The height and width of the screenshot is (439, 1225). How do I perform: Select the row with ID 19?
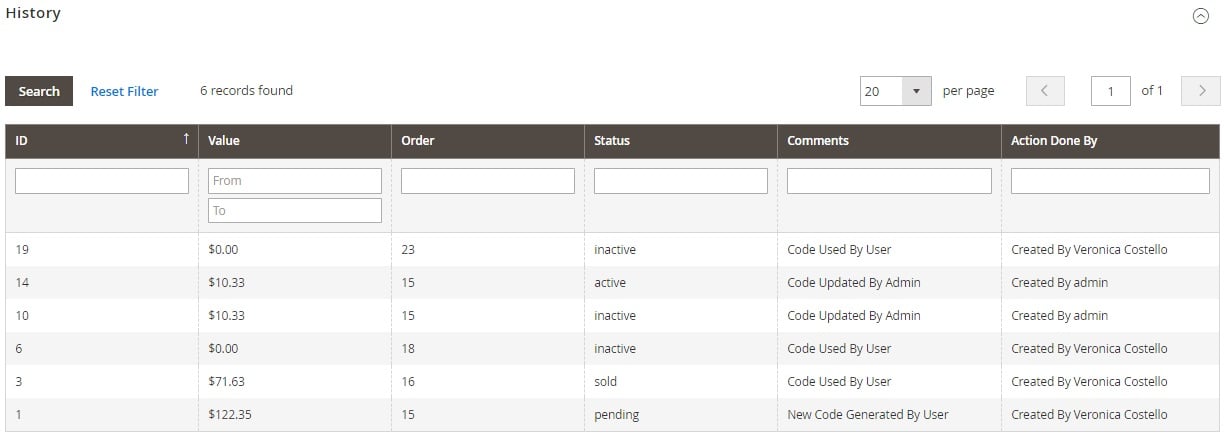click(612, 250)
